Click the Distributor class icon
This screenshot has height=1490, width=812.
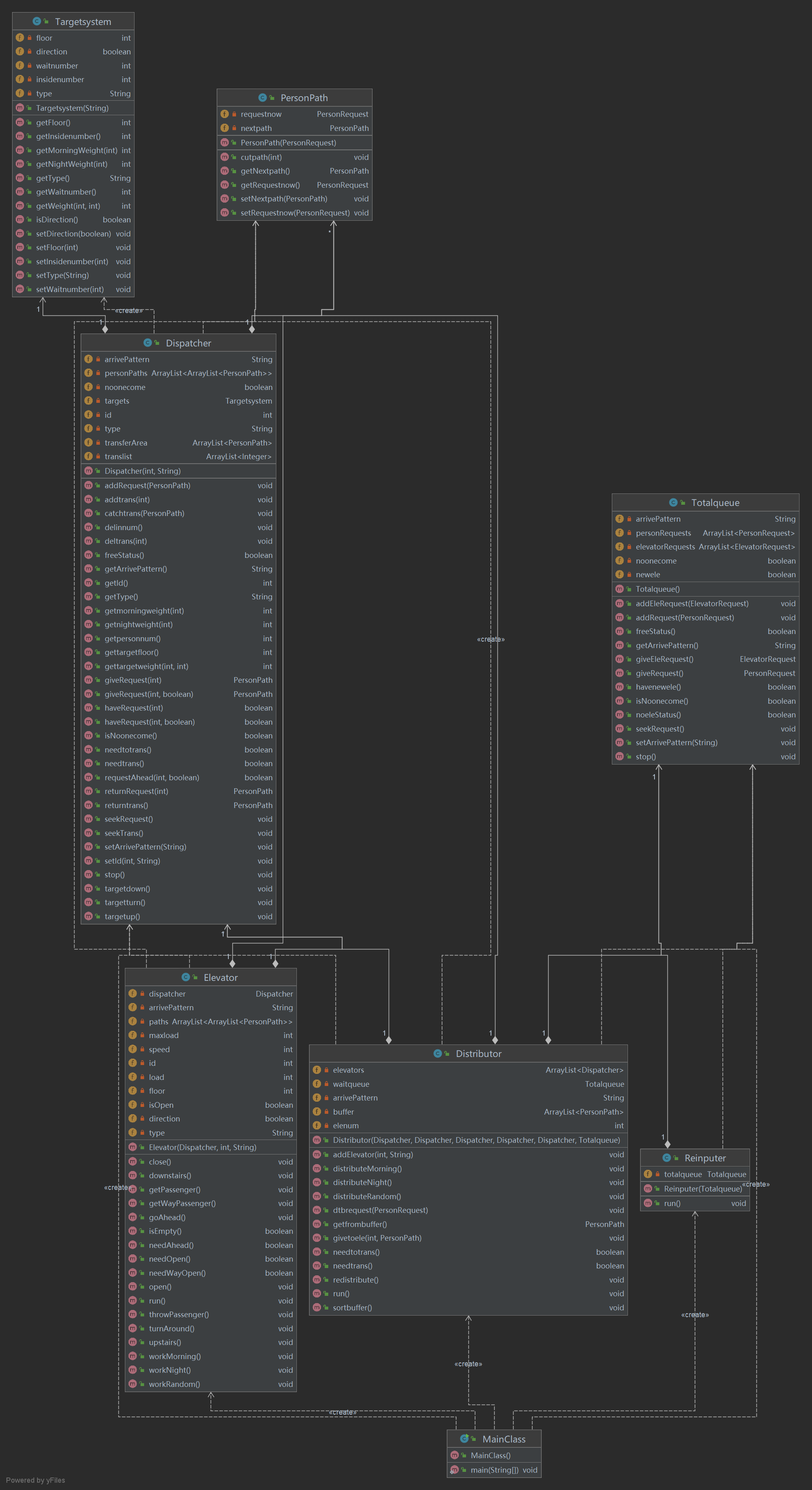click(x=438, y=1053)
